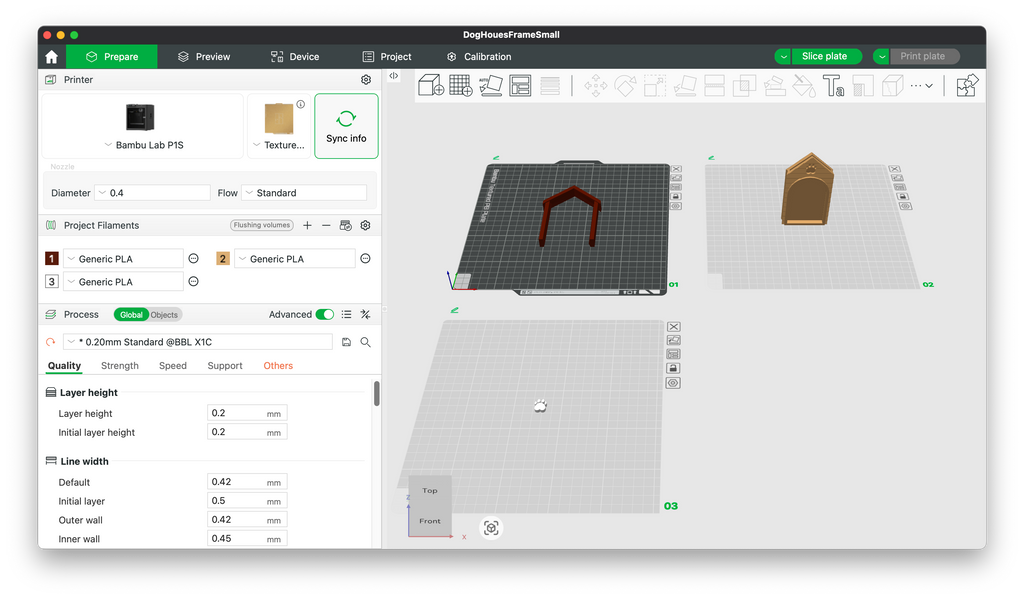This screenshot has height=599, width=1024.
Task: Click the Home icon
Action: 52,57
